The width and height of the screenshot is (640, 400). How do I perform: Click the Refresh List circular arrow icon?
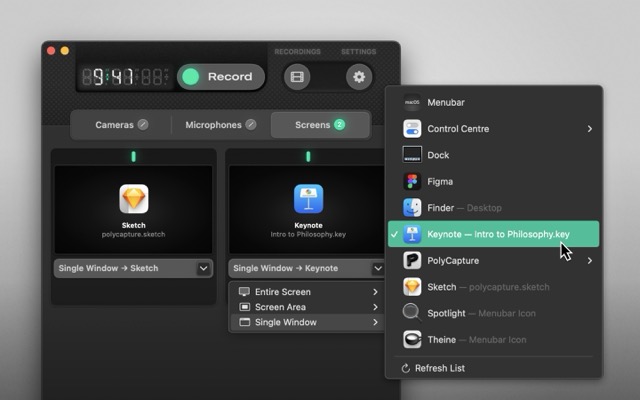click(405, 368)
